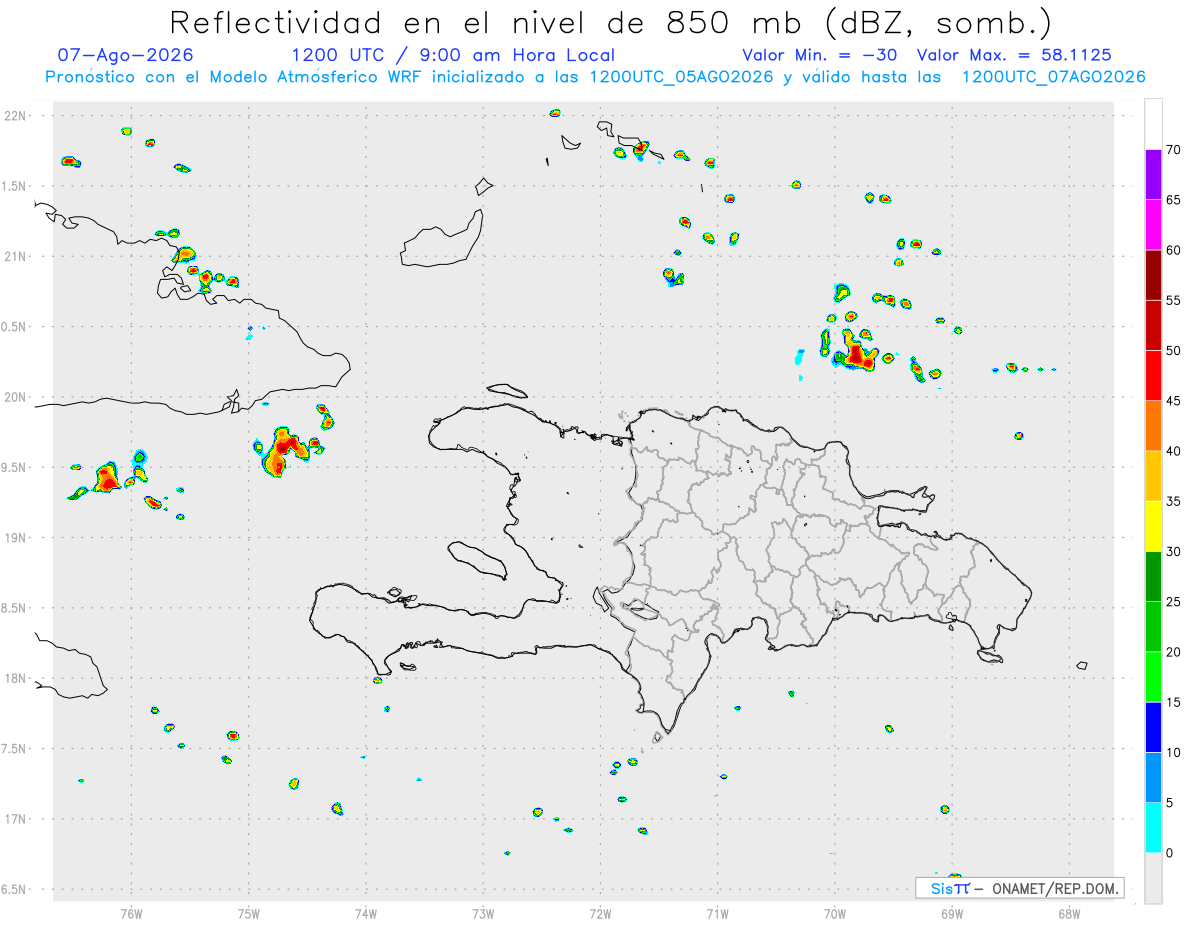This screenshot has height=927, width=1200.
Task: Click the forecast valid-until time "1200UTC_07AGO2026"
Action: 1053,77
